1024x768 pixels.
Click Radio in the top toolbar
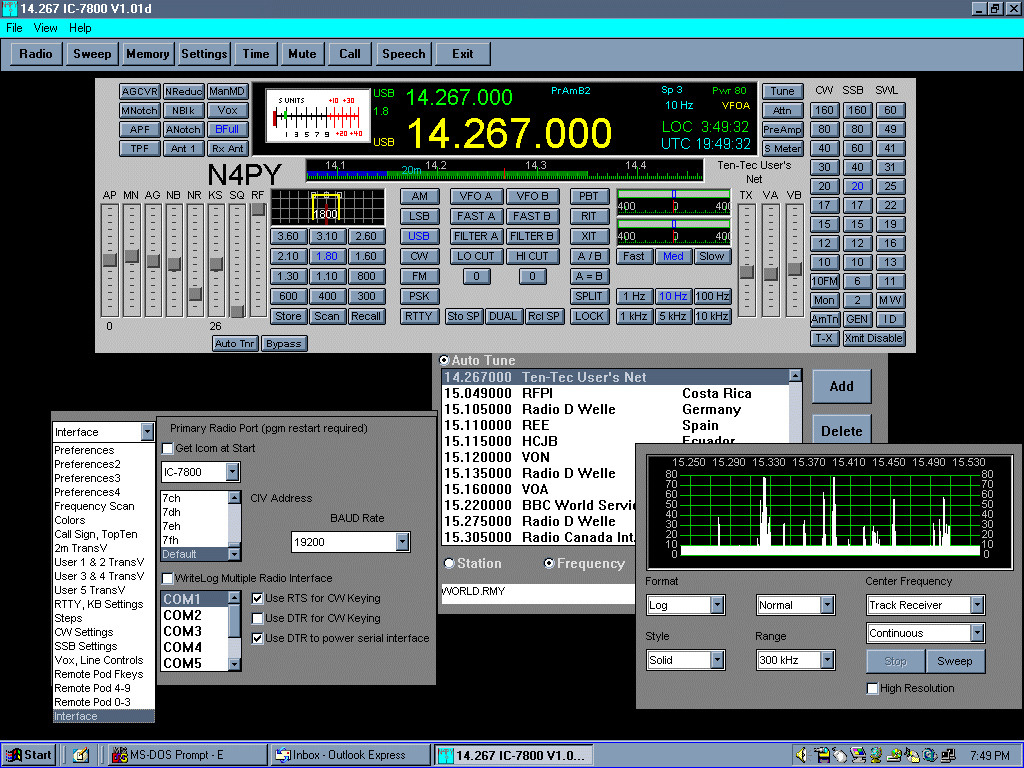click(x=36, y=54)
